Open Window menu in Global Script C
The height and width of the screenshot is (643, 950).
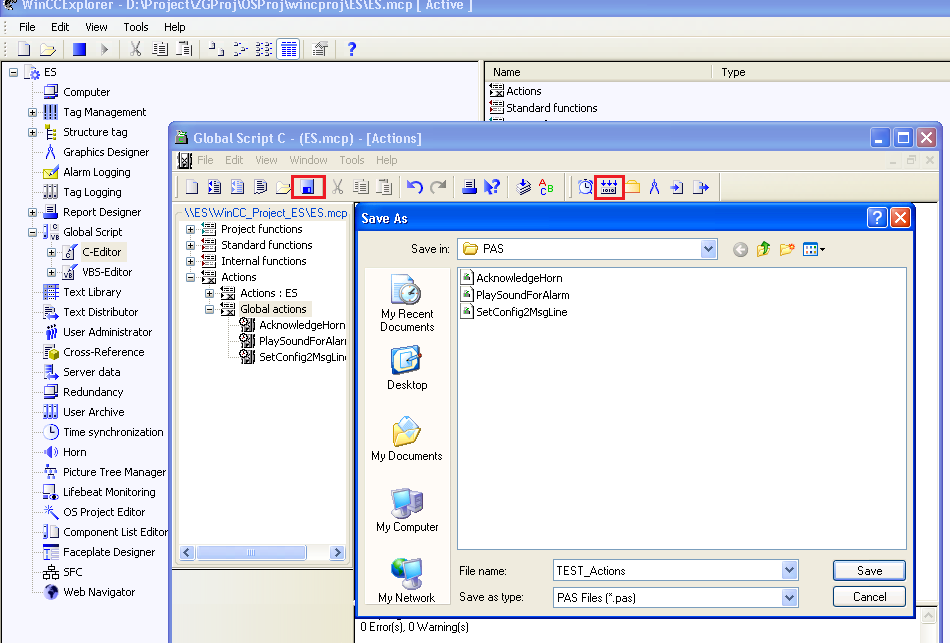(x=308, y=160)
